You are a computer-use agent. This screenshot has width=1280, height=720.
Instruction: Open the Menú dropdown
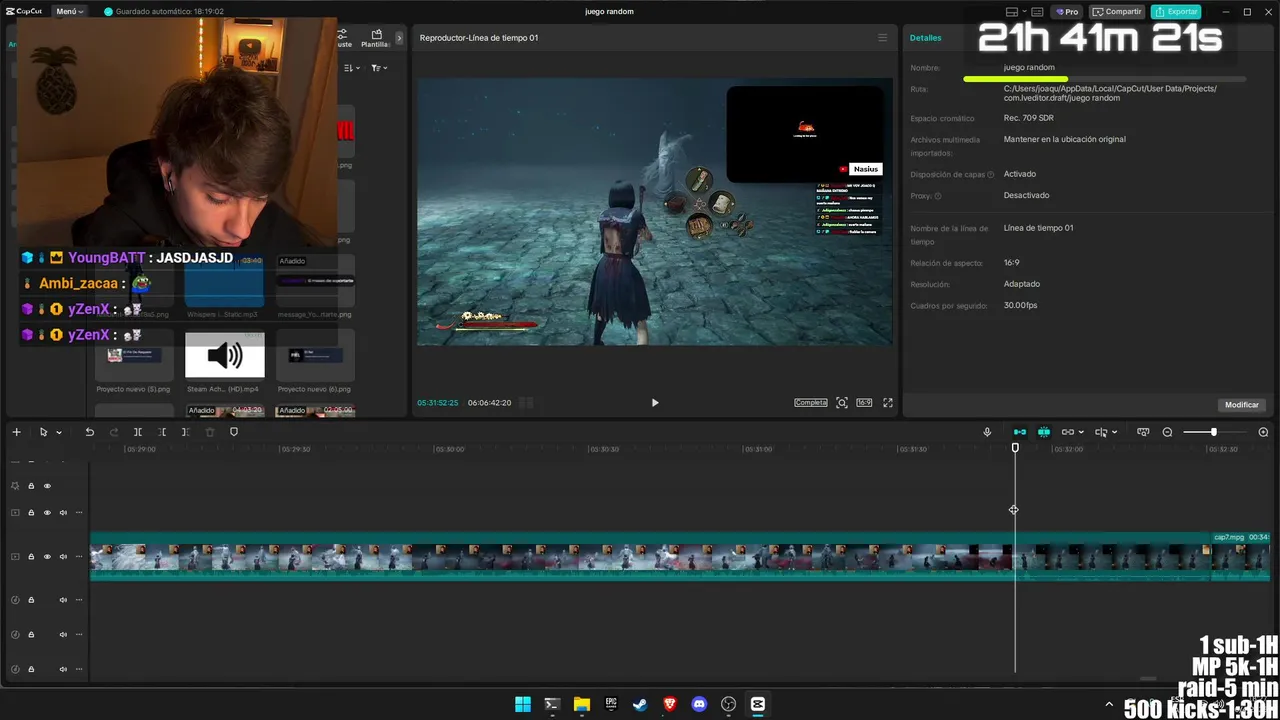click(69, 11)
